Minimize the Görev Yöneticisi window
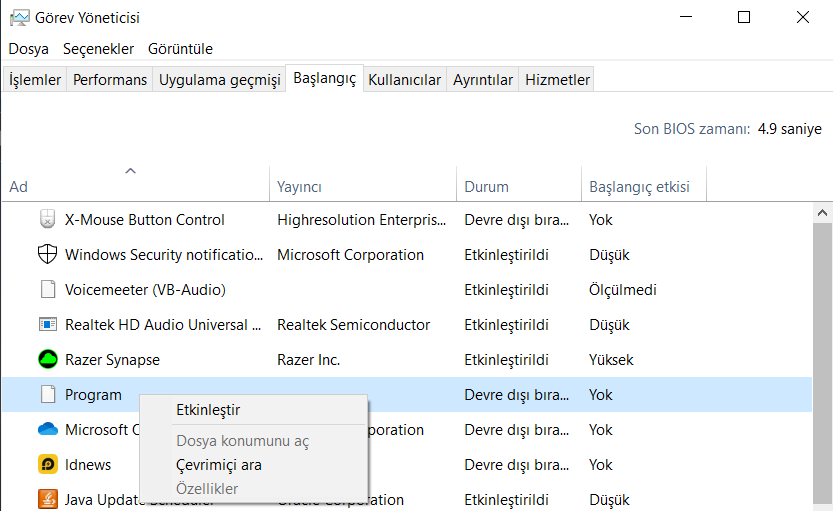833x511 pixels. point(686,18)
